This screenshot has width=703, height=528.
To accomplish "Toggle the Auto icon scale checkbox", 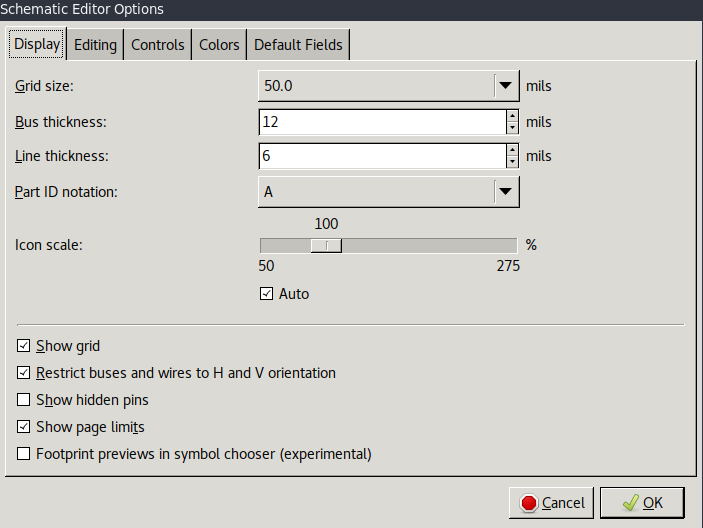I will [x=266, y=294].
